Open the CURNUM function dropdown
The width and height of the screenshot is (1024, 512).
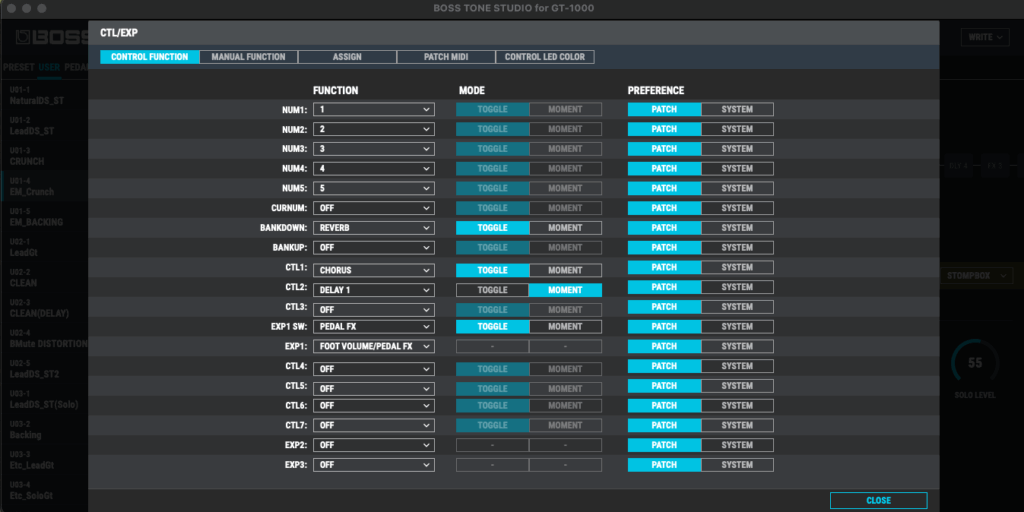[374, 208]
